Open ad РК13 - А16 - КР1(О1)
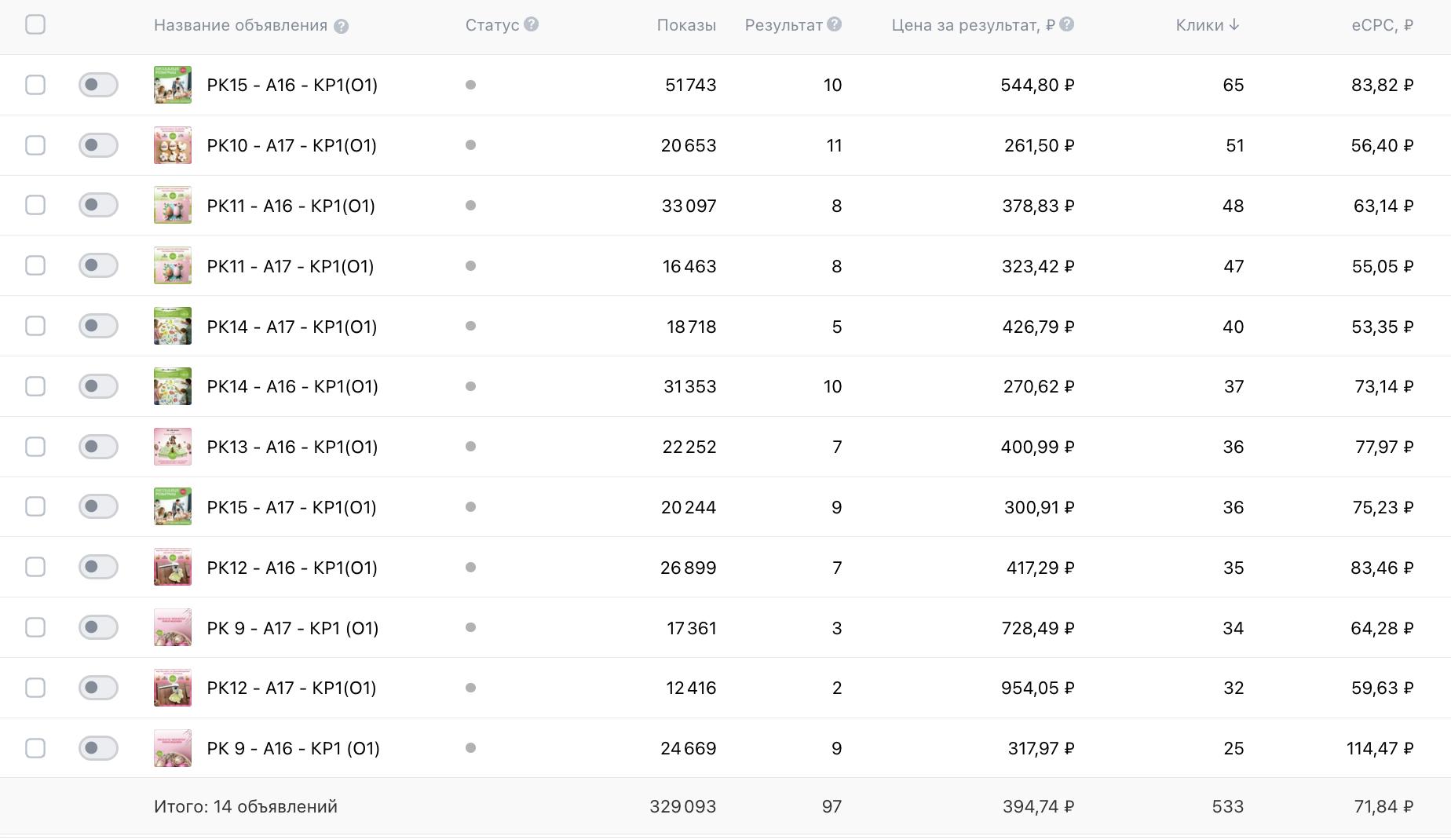This screenshot has height=840, width=1451. click(x=292, y=447)
